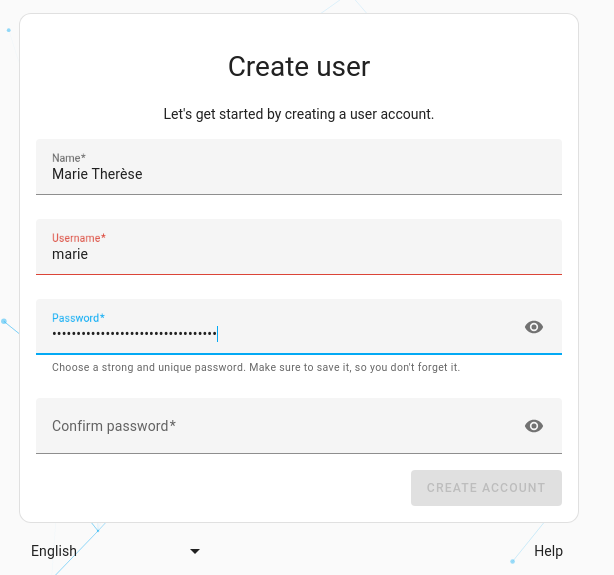Show the Password field's hidden characters
This screenshot has width=614, height=575.
click(534, 327)
